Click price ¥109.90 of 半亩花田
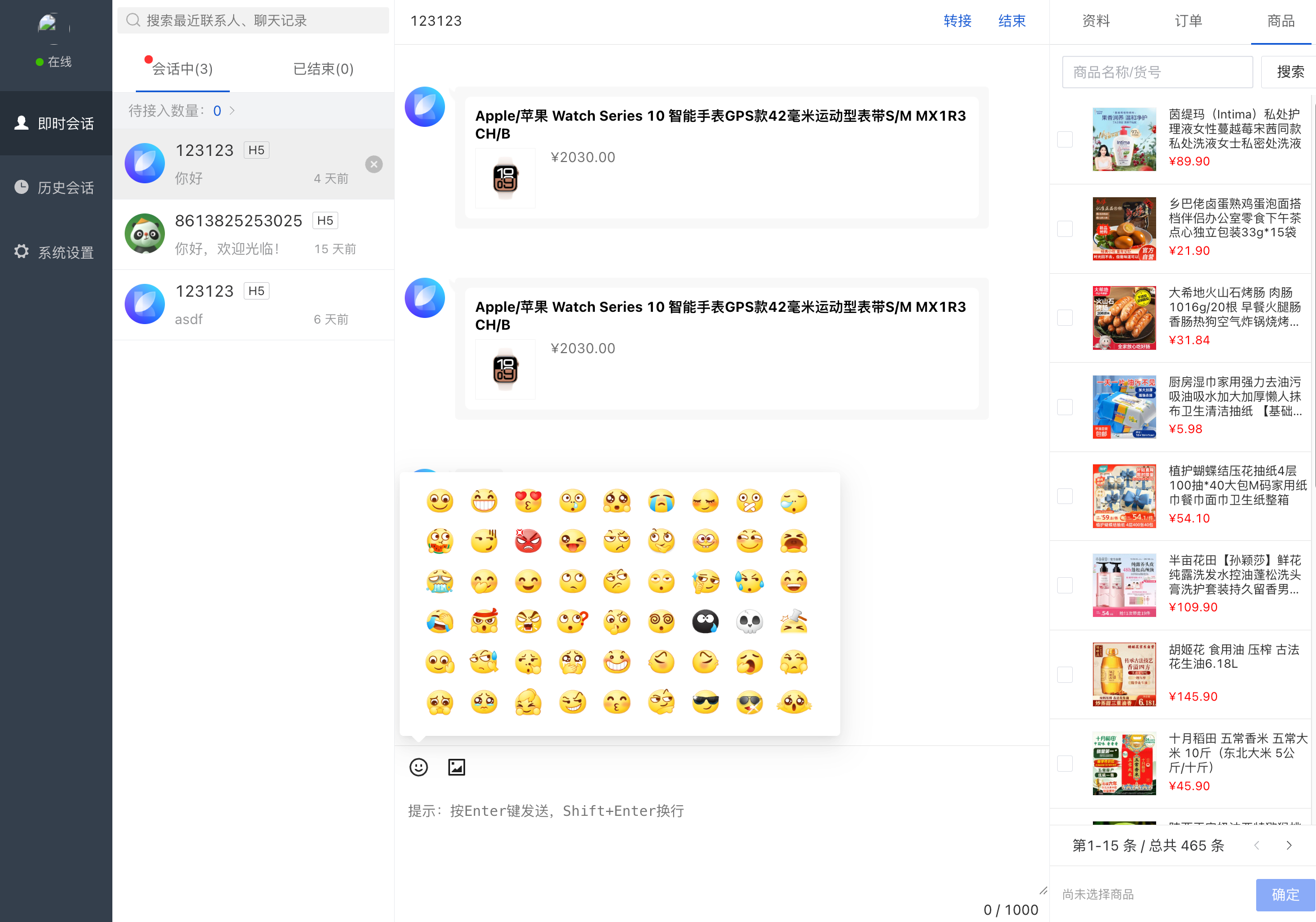Screen dimensions: 1316x922 1192,607
